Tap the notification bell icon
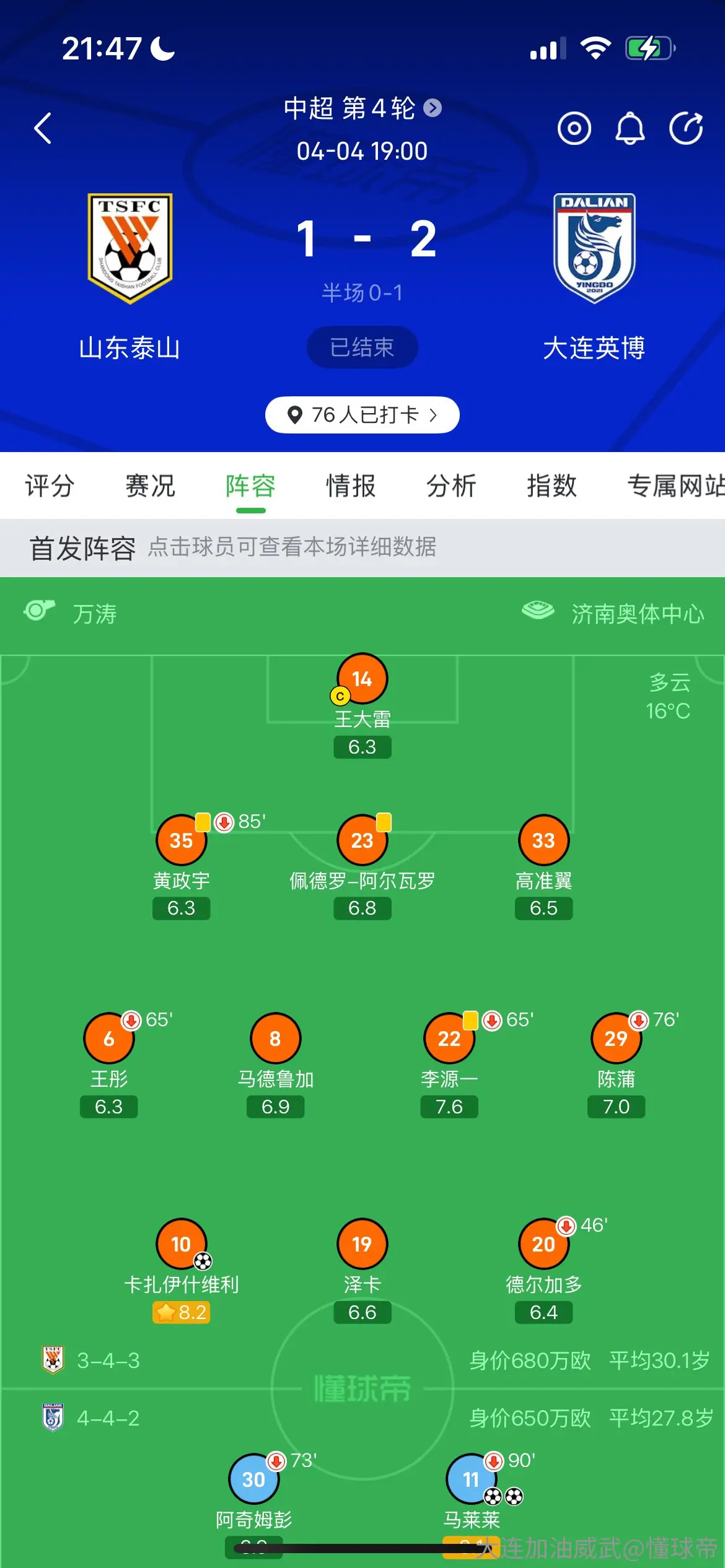The image size is (725, 1568). [630, 129]
